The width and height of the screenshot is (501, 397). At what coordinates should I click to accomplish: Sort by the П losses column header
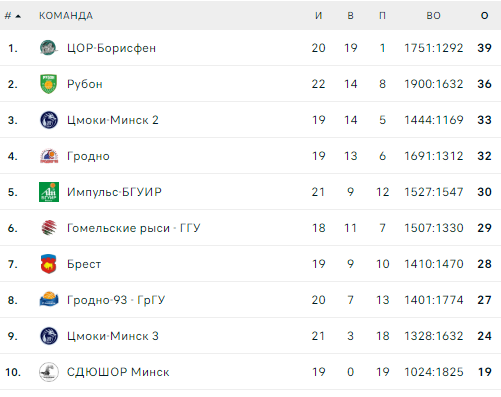pos(382,16)
